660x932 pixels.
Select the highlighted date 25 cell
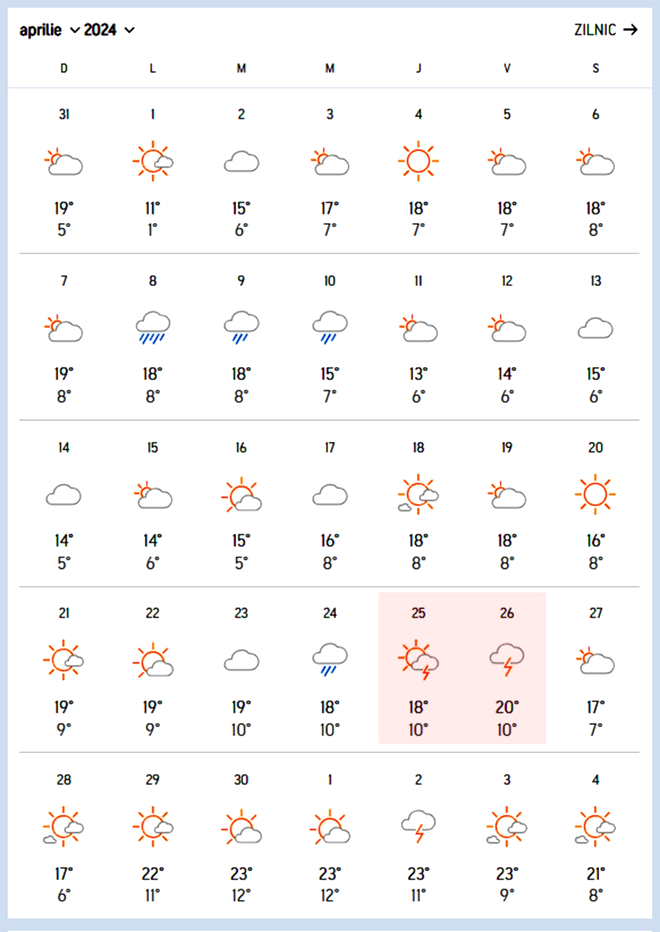pyautogui.click(x=418, y=668)
